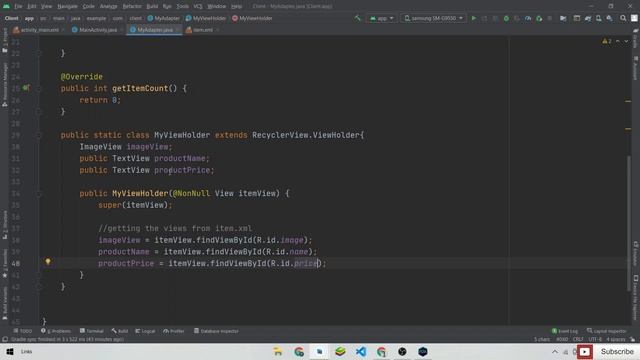The image size is (640, 360).
Task: Click the 4 spaces indent setting
Action: coord(616,339)
